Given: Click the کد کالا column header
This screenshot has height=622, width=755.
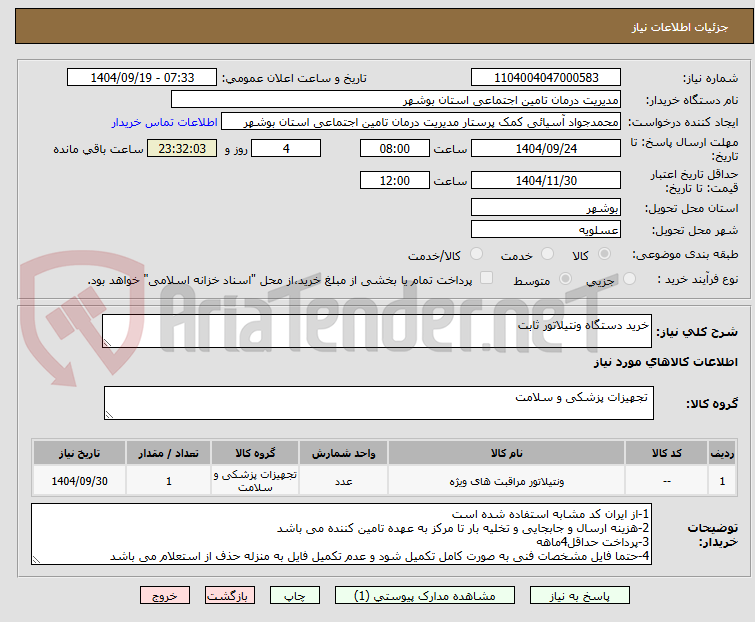Looking at the screenshot, I should pyautogui.click(x=666, y=453).
